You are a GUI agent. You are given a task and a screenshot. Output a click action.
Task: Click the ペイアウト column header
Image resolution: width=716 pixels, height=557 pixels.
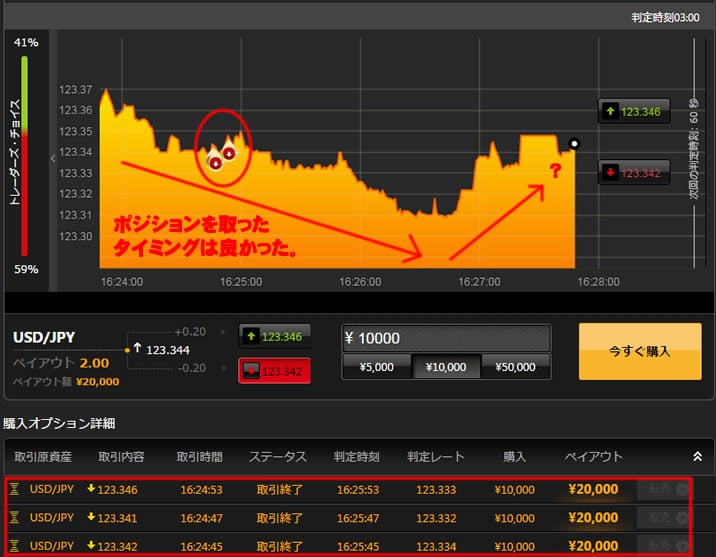pyautogui.click(x=593, y=457)
